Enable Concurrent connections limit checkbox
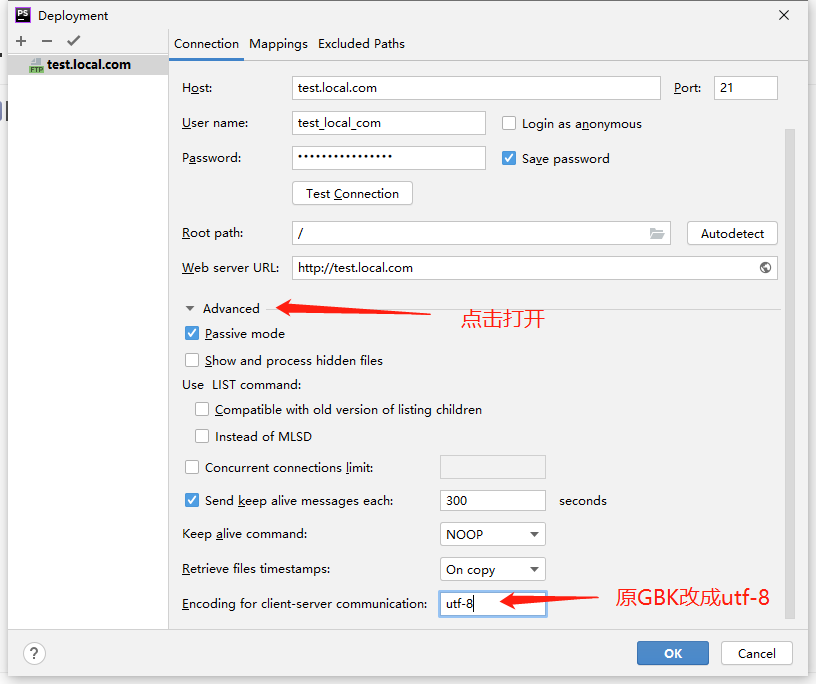Screen dimensions: 816x684 [192, 467]
